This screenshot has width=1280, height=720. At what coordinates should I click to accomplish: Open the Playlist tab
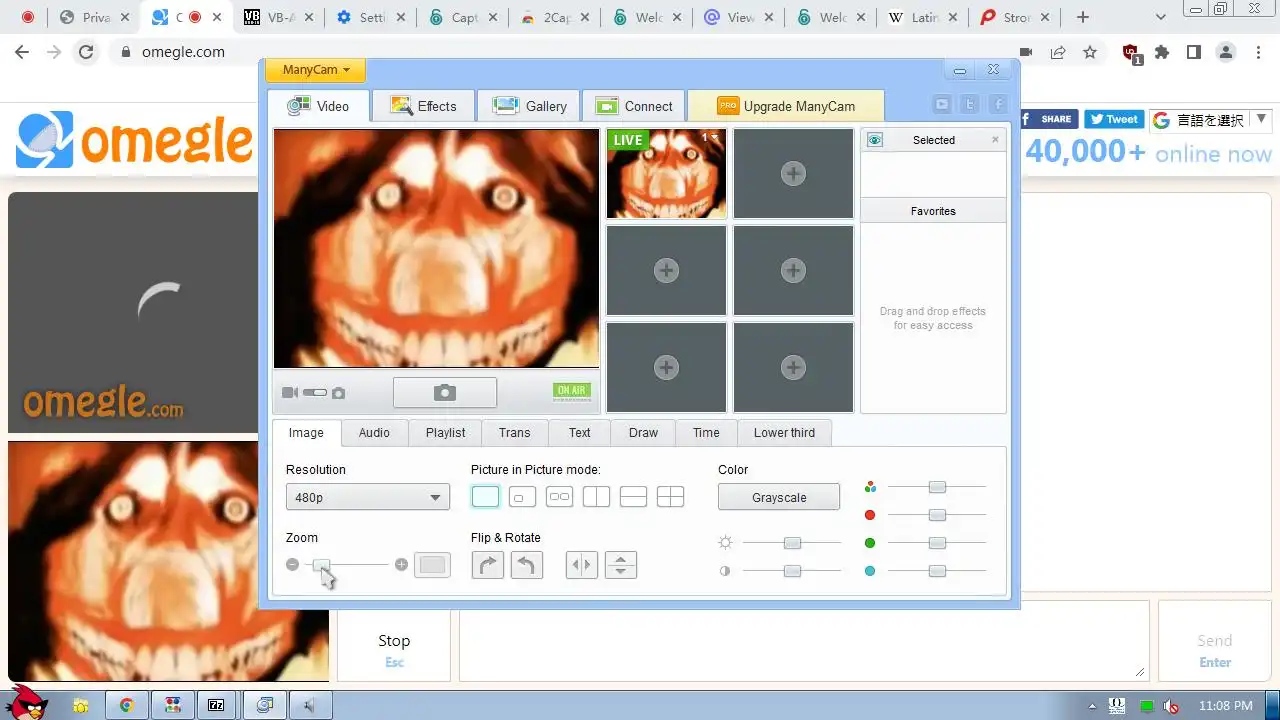[445, 433]
